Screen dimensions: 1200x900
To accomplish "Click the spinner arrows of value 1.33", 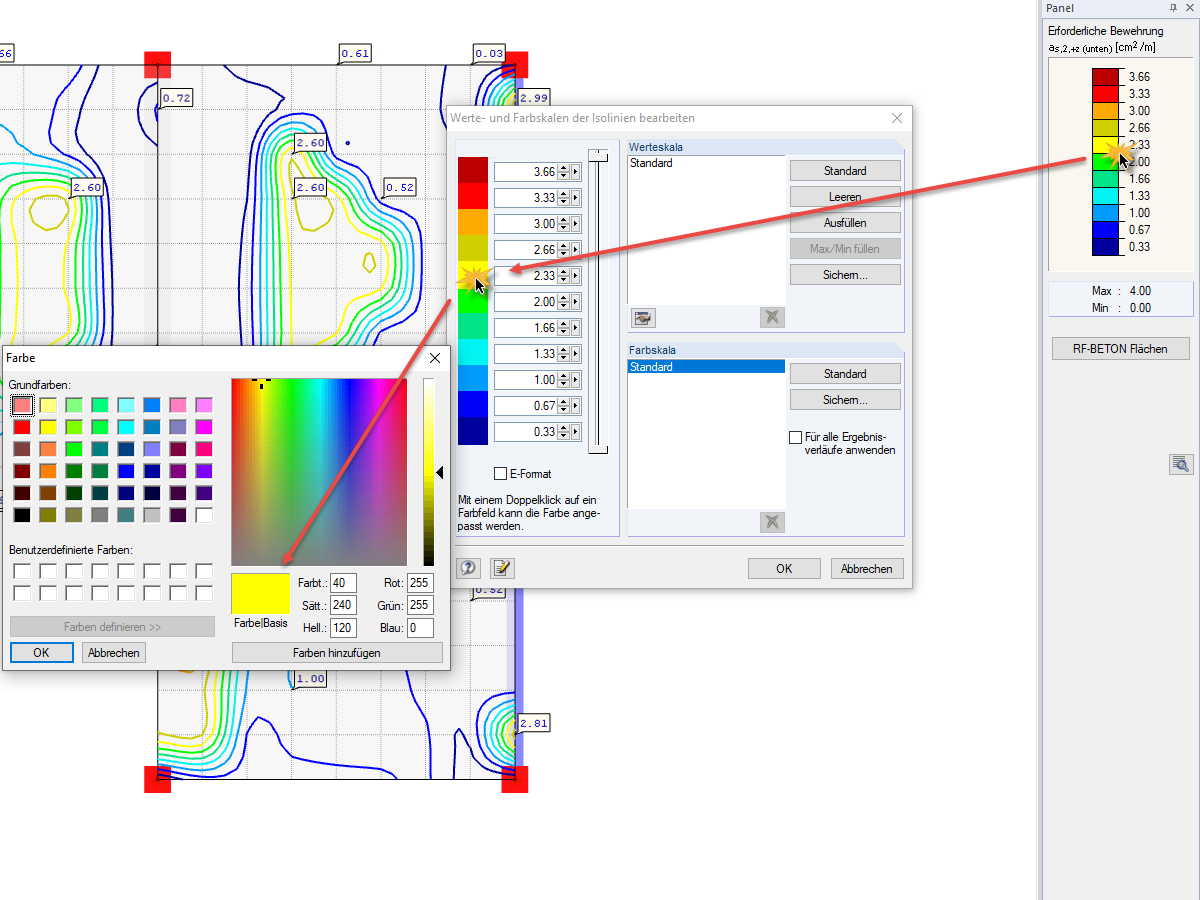I will 564,354.
